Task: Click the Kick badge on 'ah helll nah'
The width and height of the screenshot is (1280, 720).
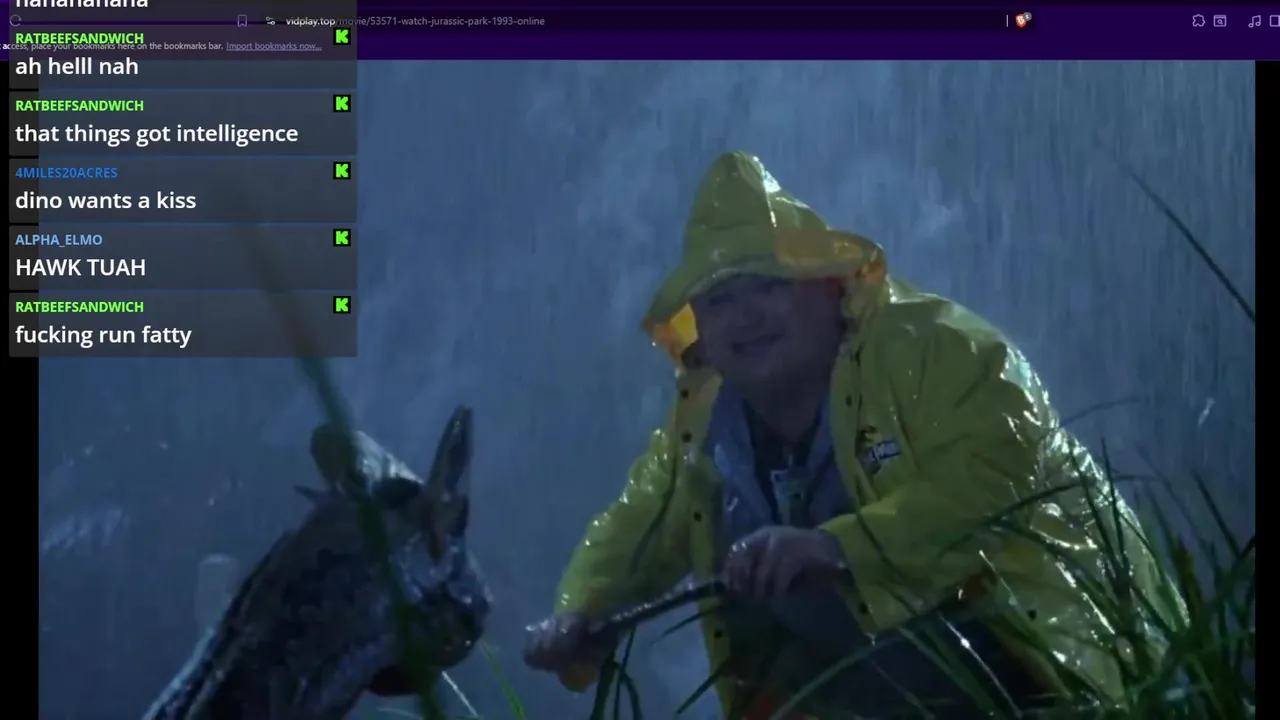Action: coord(342,37)
